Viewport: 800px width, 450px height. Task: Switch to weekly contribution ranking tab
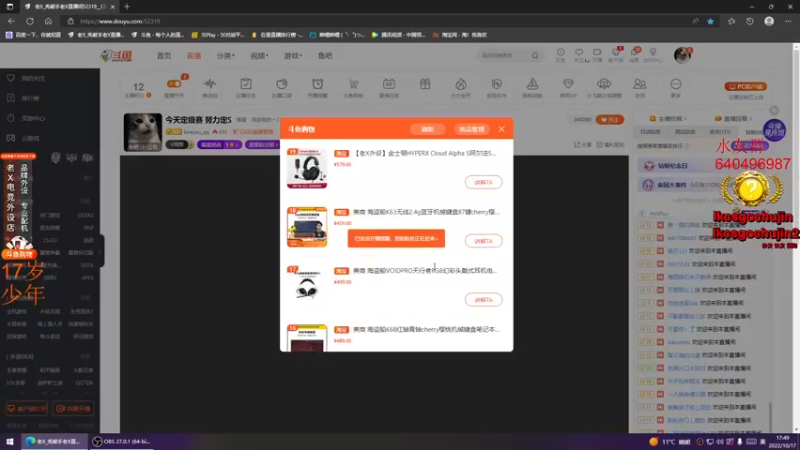(x=685, y=132)
